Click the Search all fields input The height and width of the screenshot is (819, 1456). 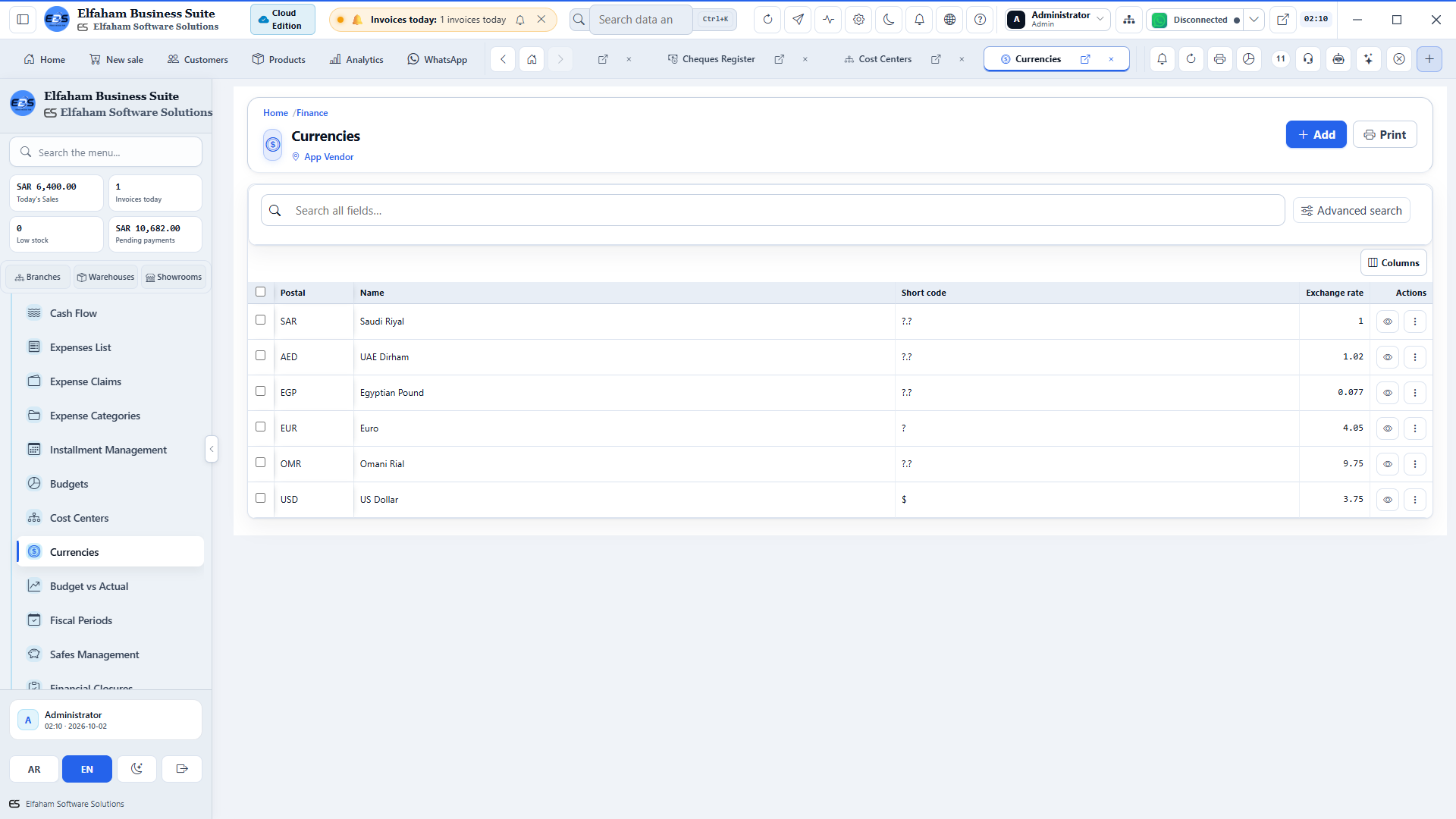tap(773, 211)
